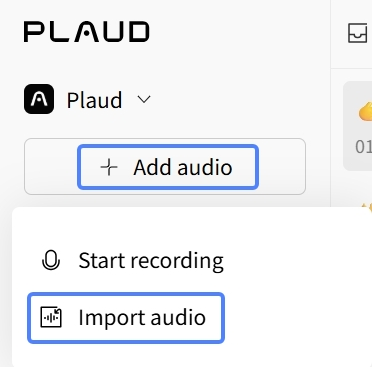This screenshot has width=372, height=367.
Task: Click the Add audio button
Action: pos(168,167)
